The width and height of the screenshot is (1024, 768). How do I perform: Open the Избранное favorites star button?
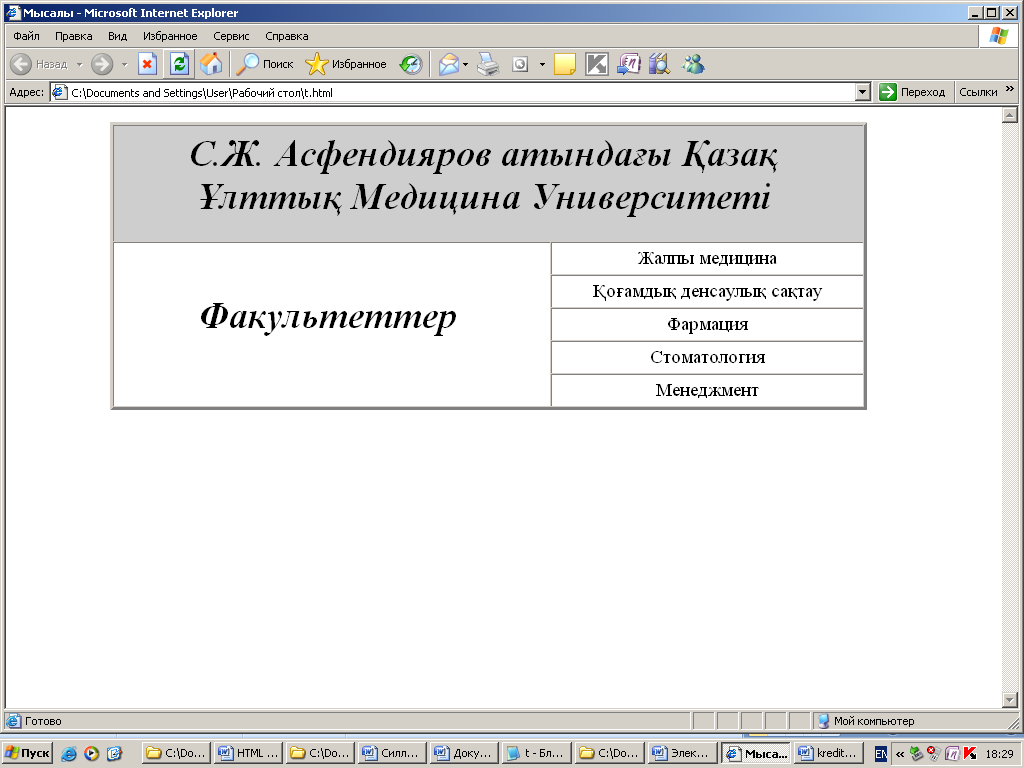click(x=346, y=64)
